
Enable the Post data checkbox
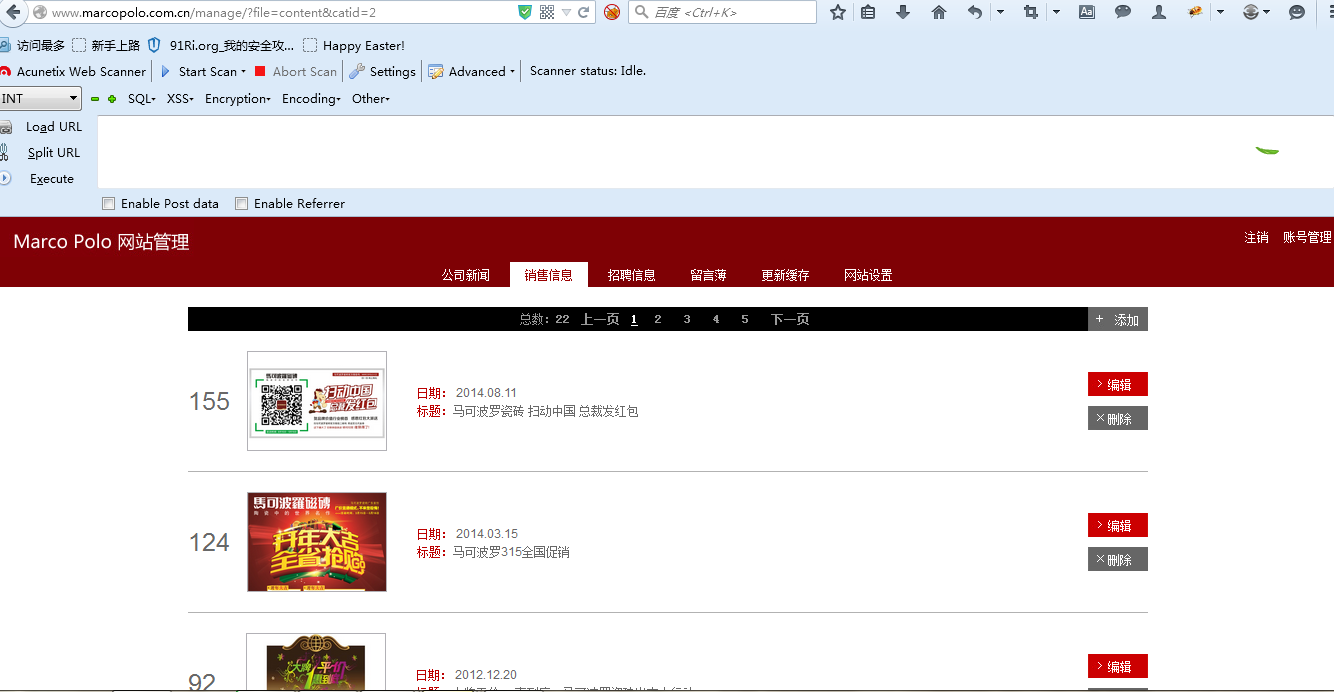[x=108, y=204]
